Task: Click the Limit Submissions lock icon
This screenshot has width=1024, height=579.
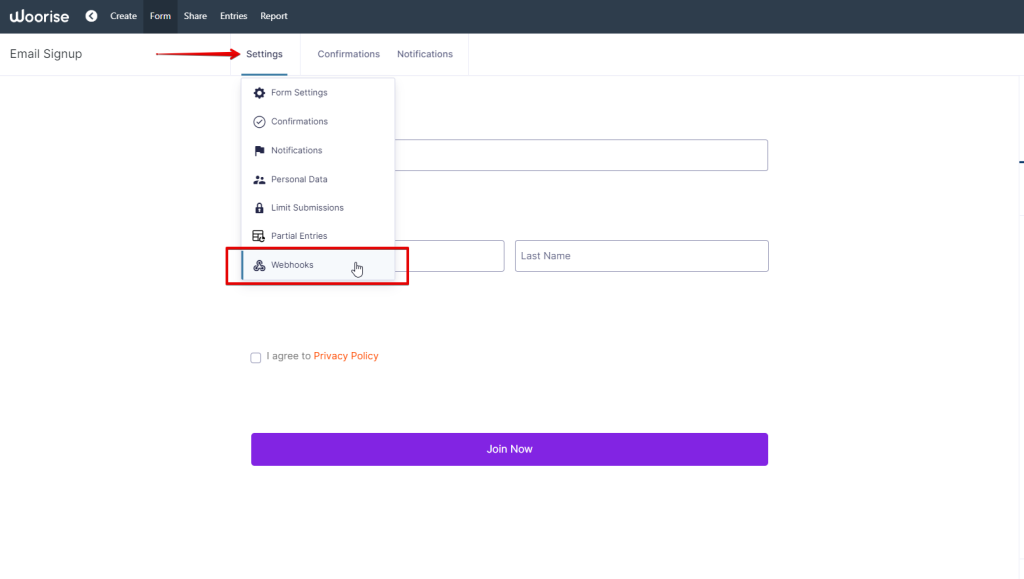Action: pos(259,208)
